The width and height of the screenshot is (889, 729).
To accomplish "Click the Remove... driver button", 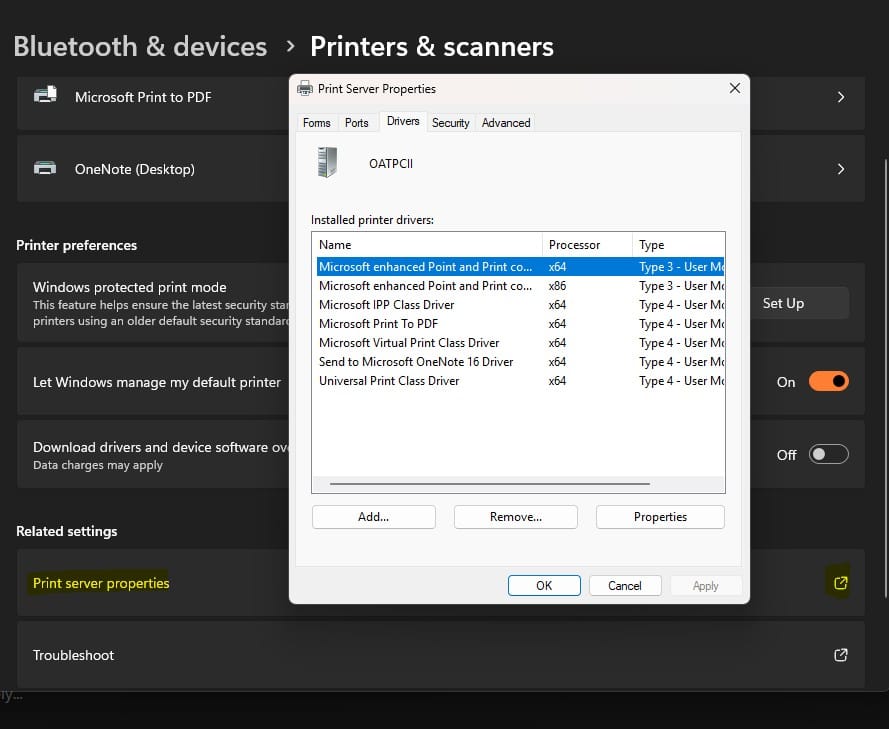I will tap(516, 517).
